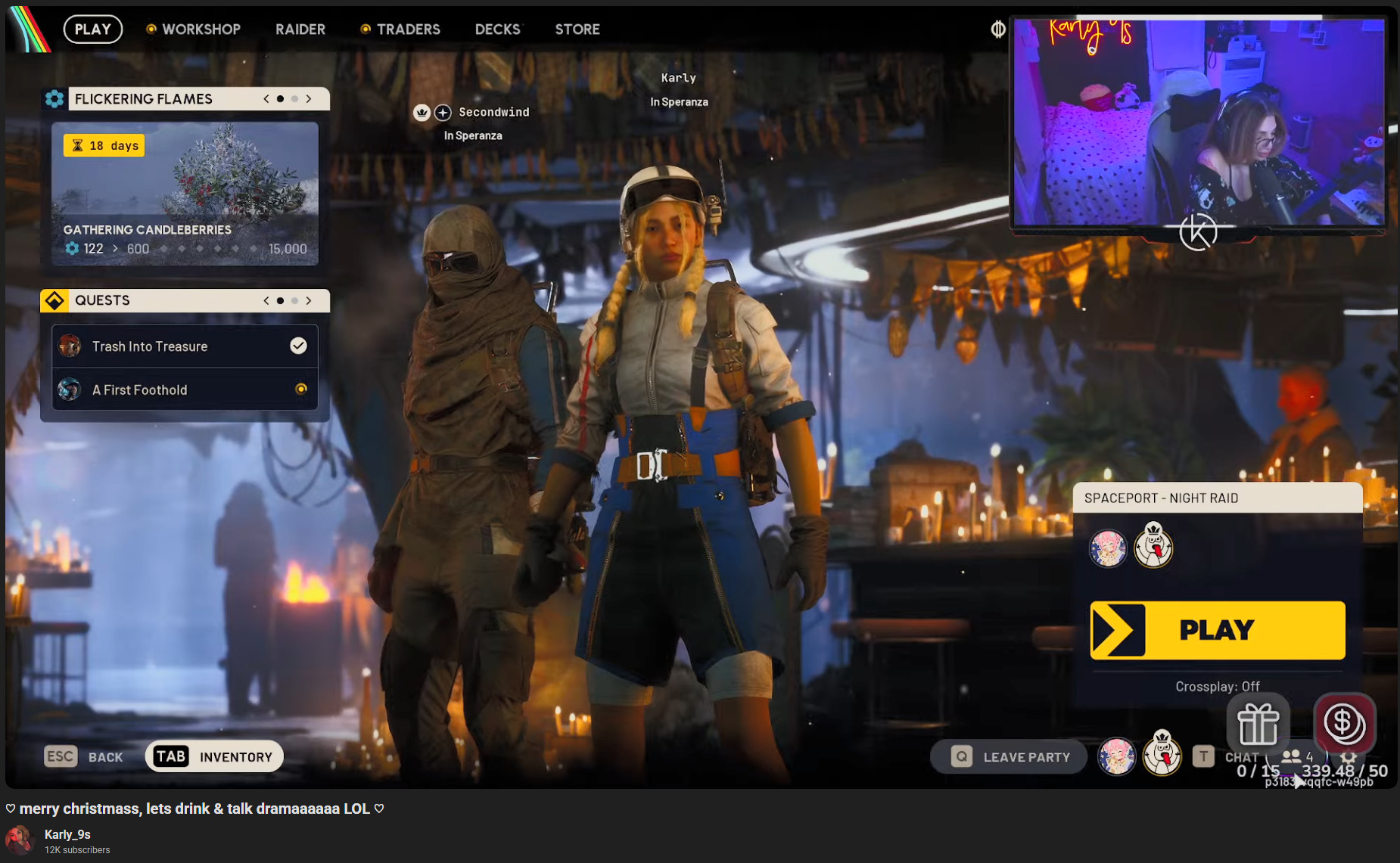Click pink-haired avatar in Spaceport panel
Screen dimensions: 1400x863
[1108, 548]
